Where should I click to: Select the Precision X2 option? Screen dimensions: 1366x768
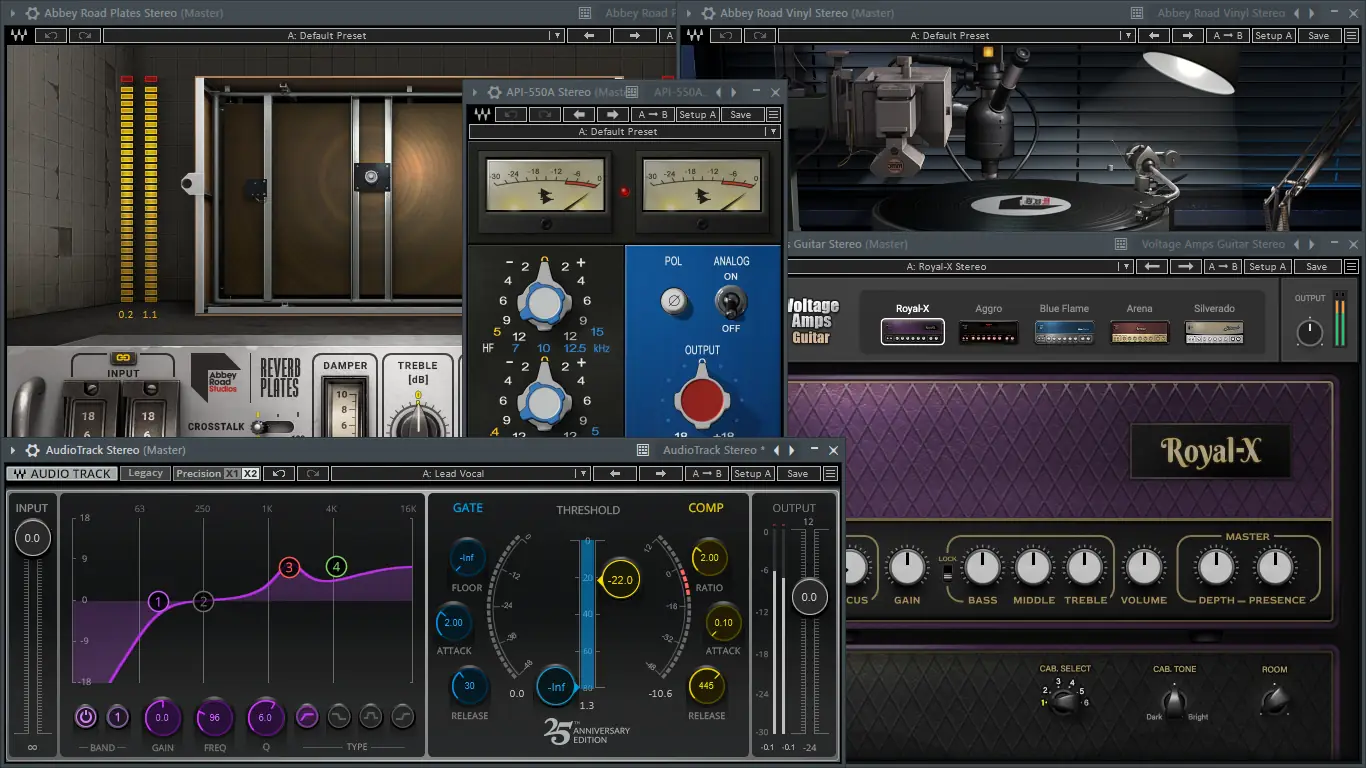click(250, 474)
